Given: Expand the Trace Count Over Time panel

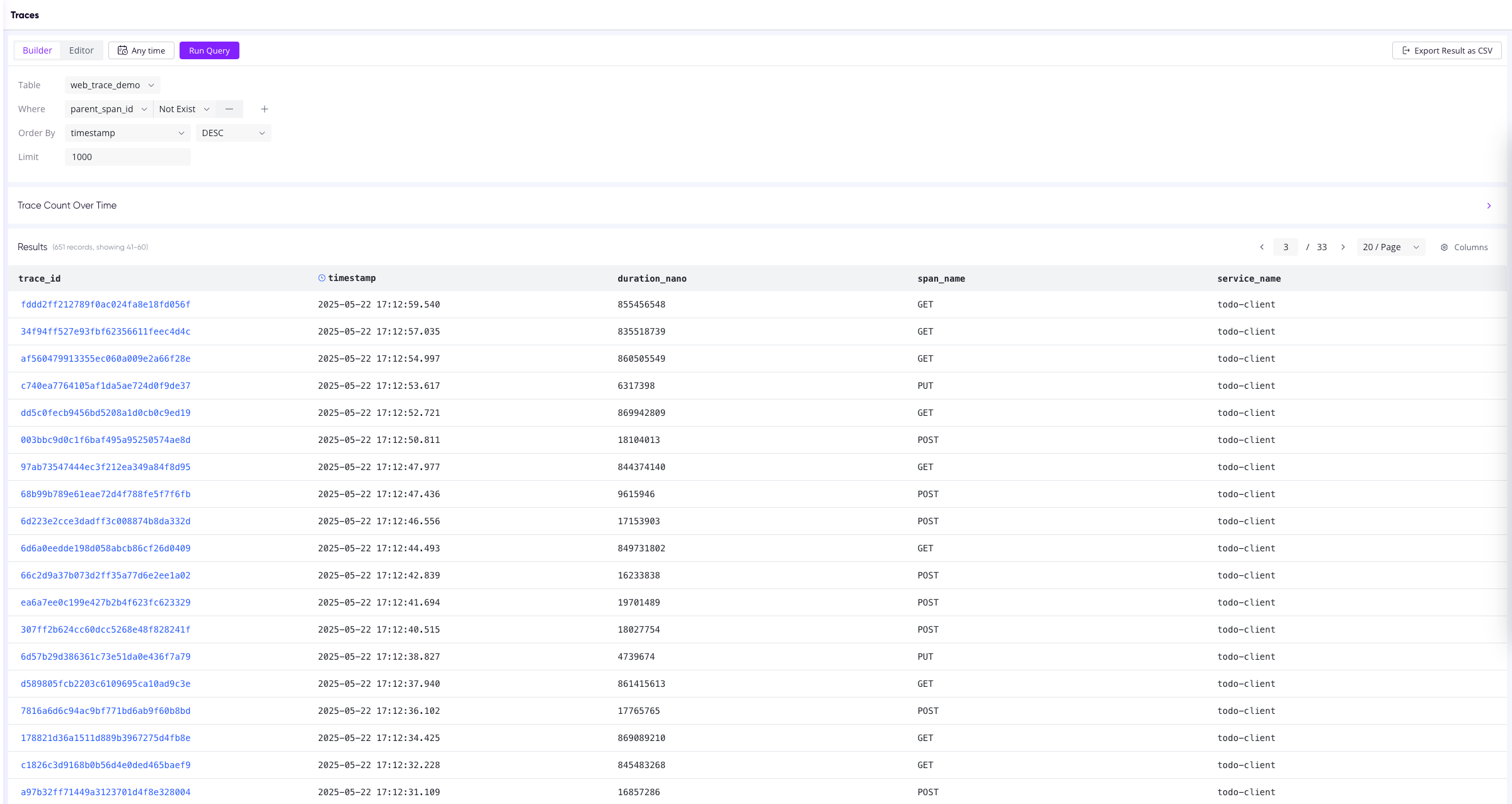Looking at the screenshot, I should 1489,205.
